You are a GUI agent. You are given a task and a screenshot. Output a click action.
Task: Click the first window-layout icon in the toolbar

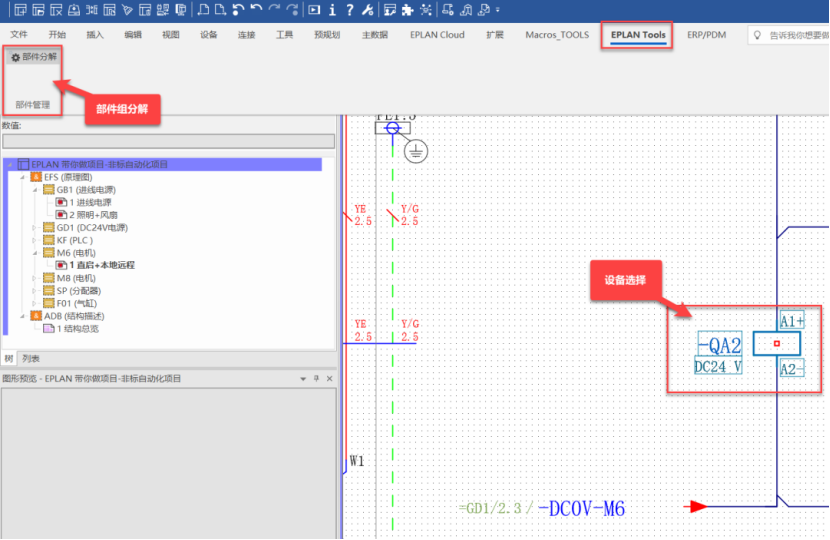point(20,10)
